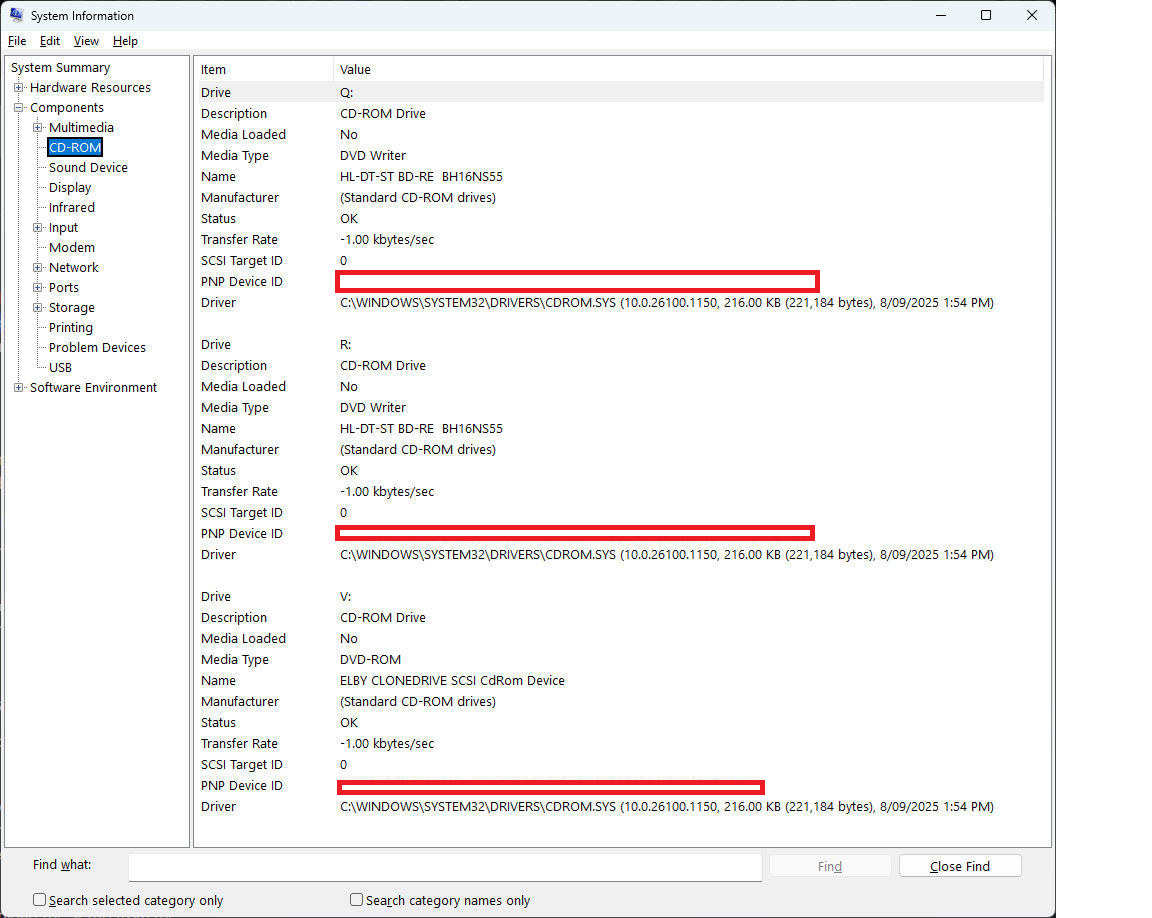Open the View menu
This screenshot has height=918, width=1152.
pyautogui.click(x=86, y=41)
